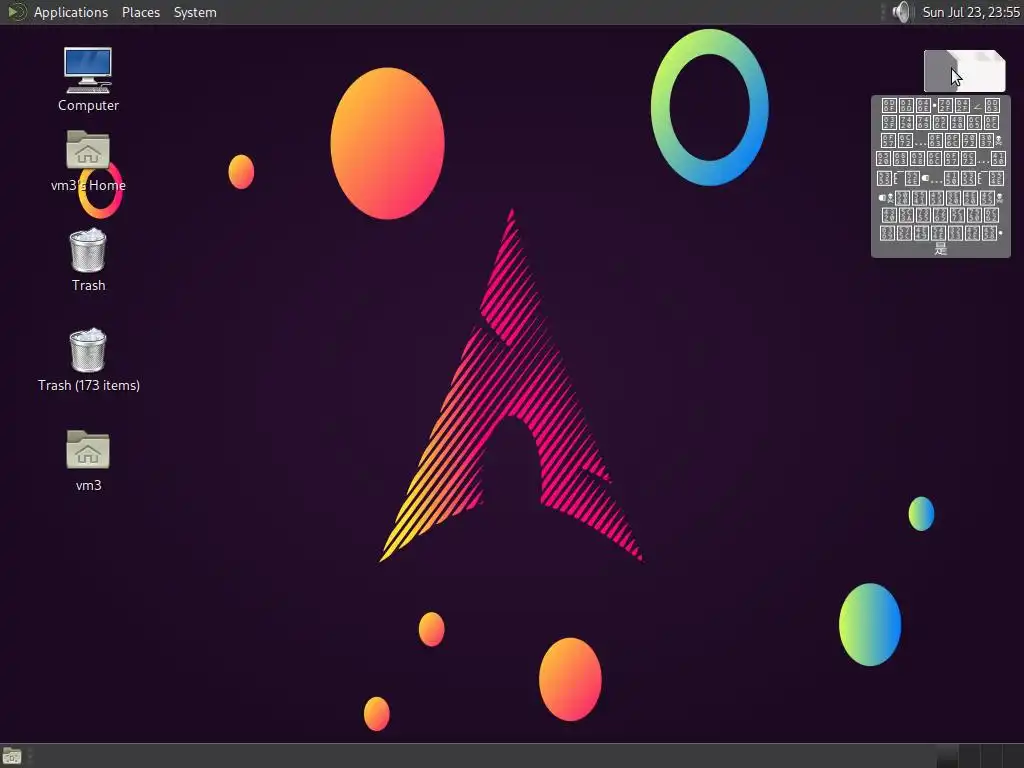
Task: Select the Trash (173 items) desktop icon
Action: point(88,350)
